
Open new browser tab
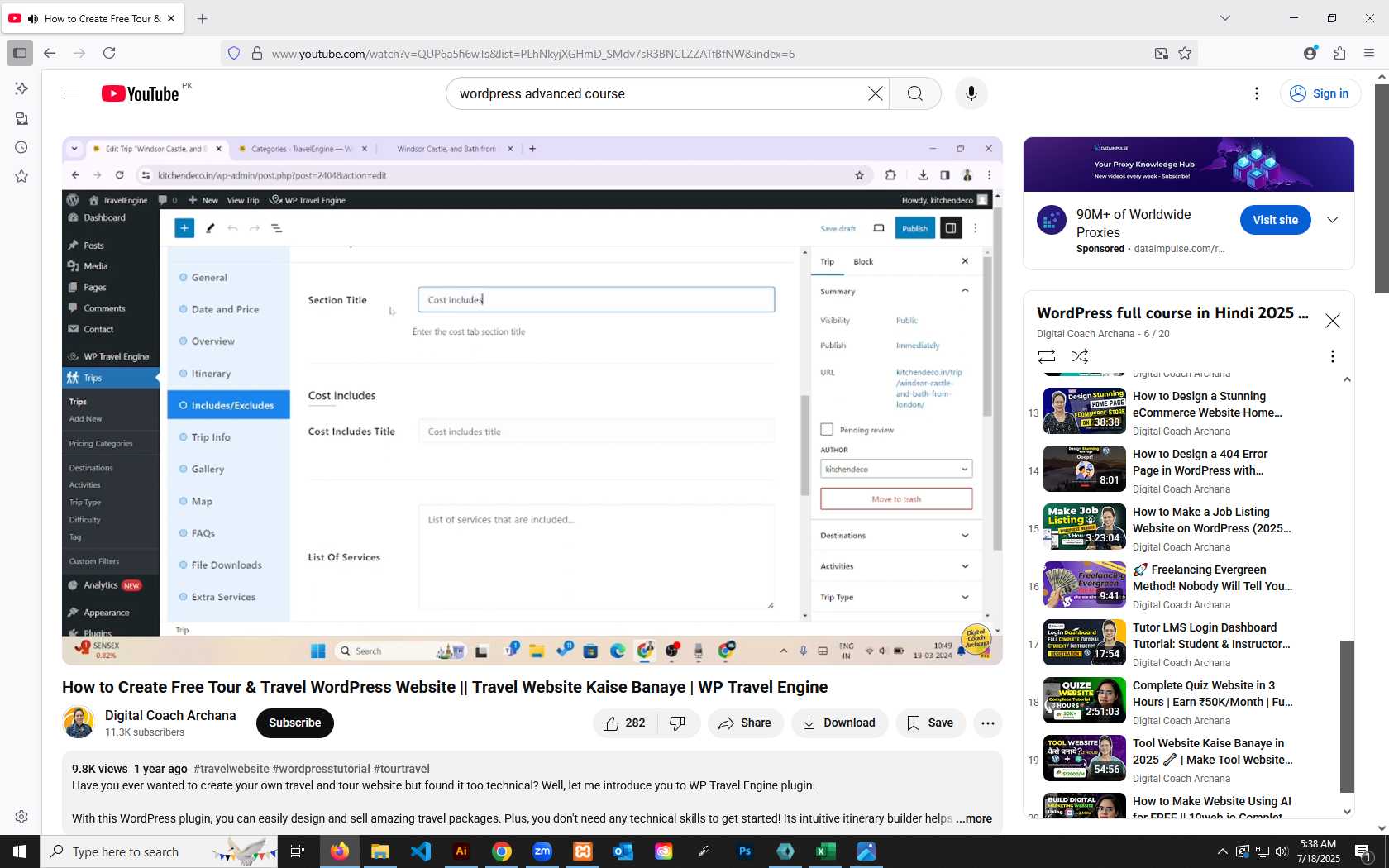click(x=202, y=18)
